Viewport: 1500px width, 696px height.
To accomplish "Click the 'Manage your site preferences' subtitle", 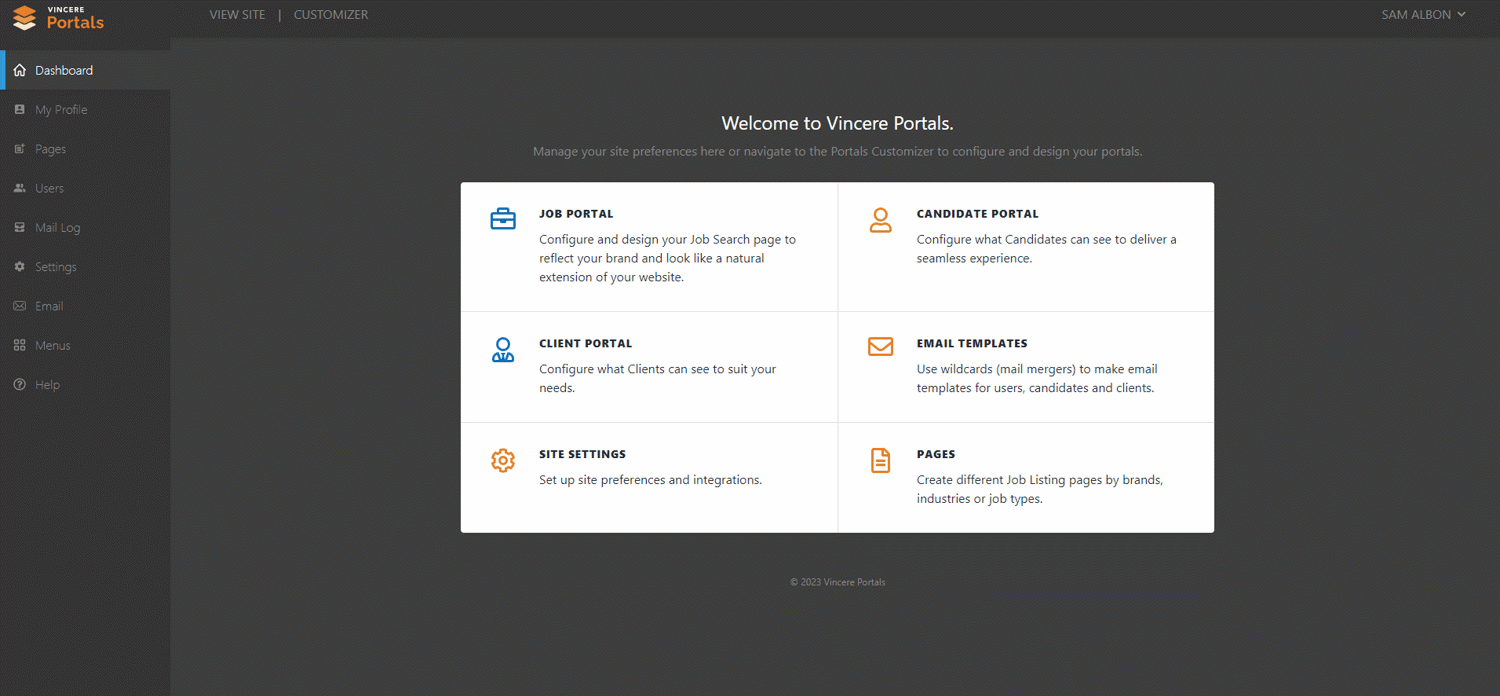I will point(837,152).
